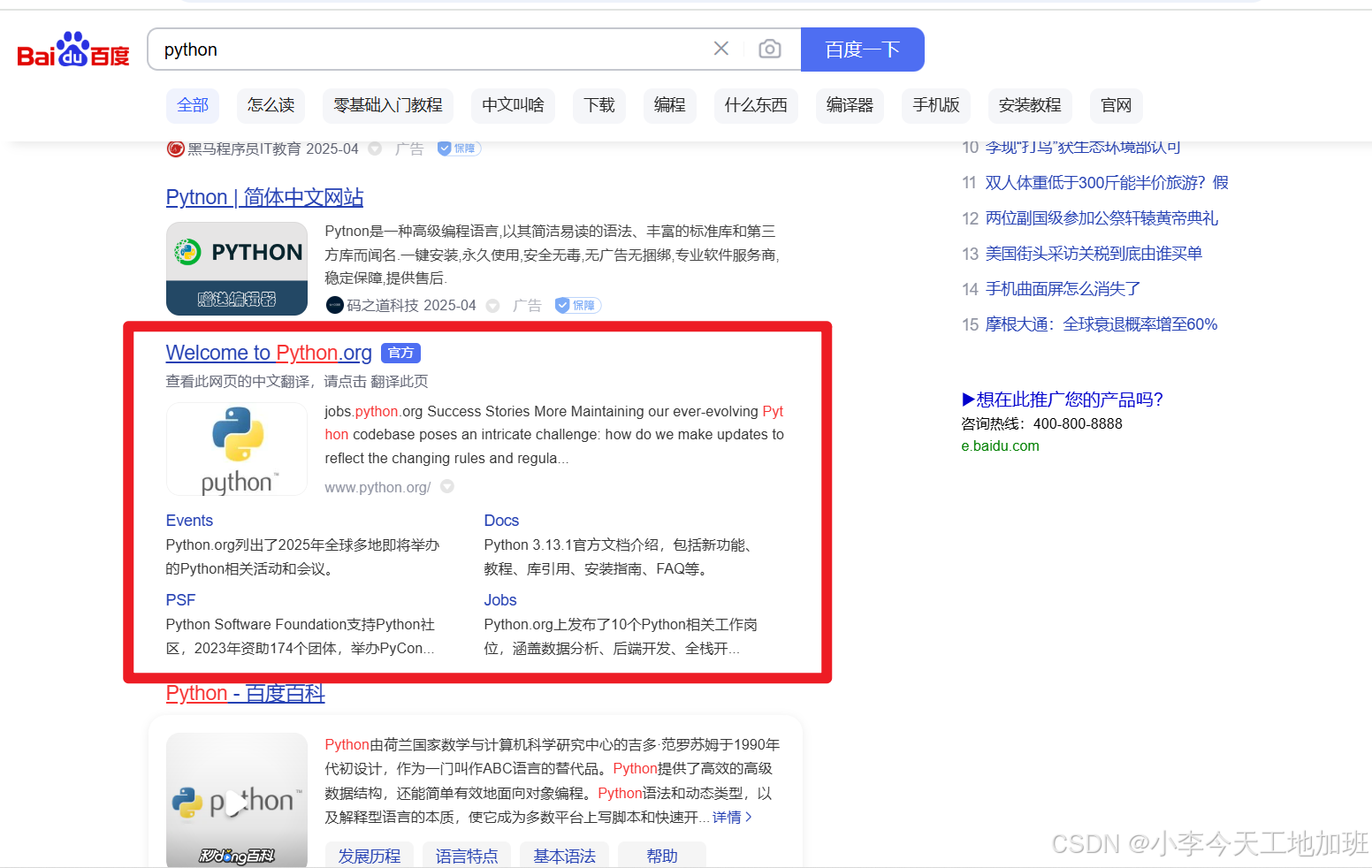This screenshot has width=1372, height=868.
Task: Click the Baidu logo
Action: [73, 50]
